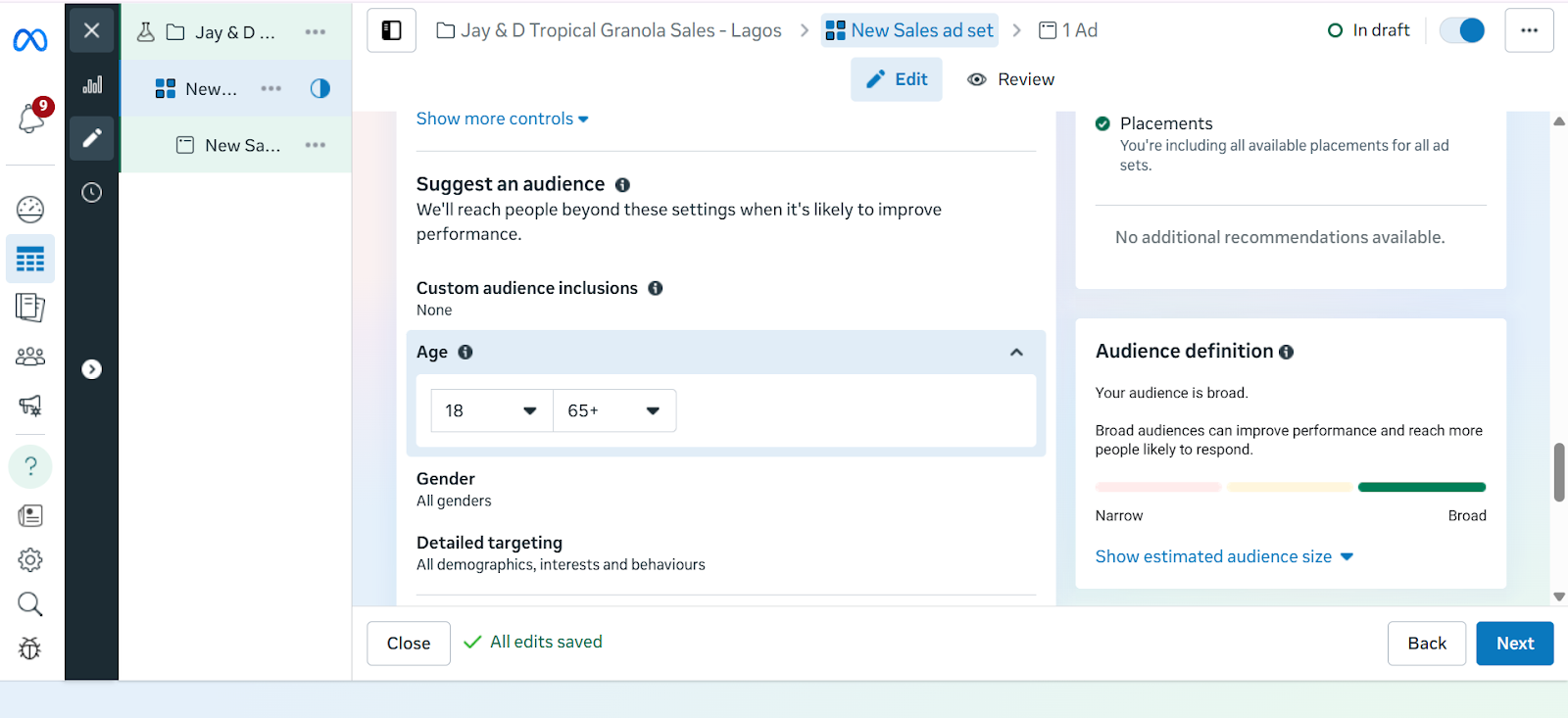Screen dimensions: 1568x718
Task: Toggle the ad set on/off switch
Action: coord(1462,30)
